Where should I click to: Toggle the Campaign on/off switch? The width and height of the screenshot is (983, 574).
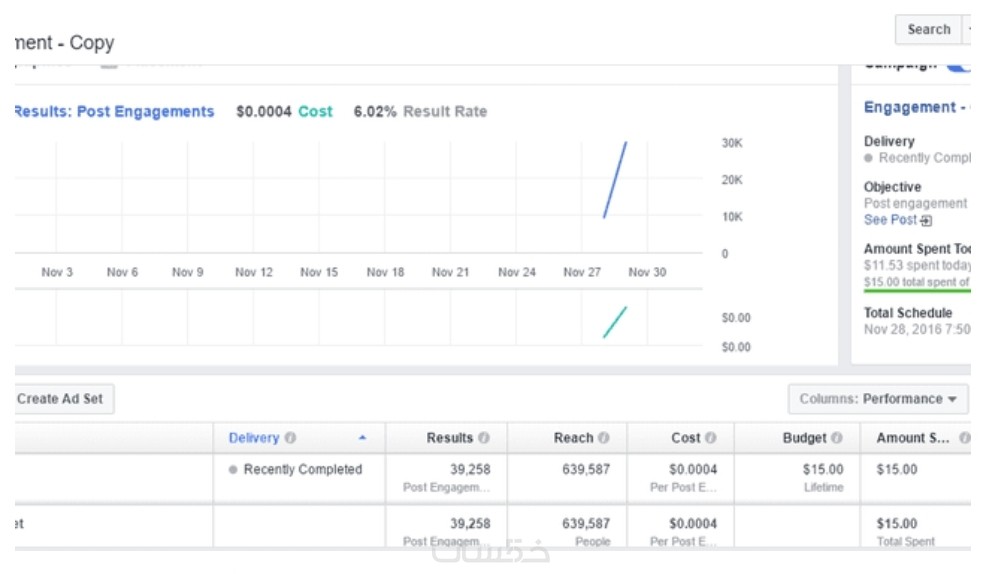tap(958, 64)
